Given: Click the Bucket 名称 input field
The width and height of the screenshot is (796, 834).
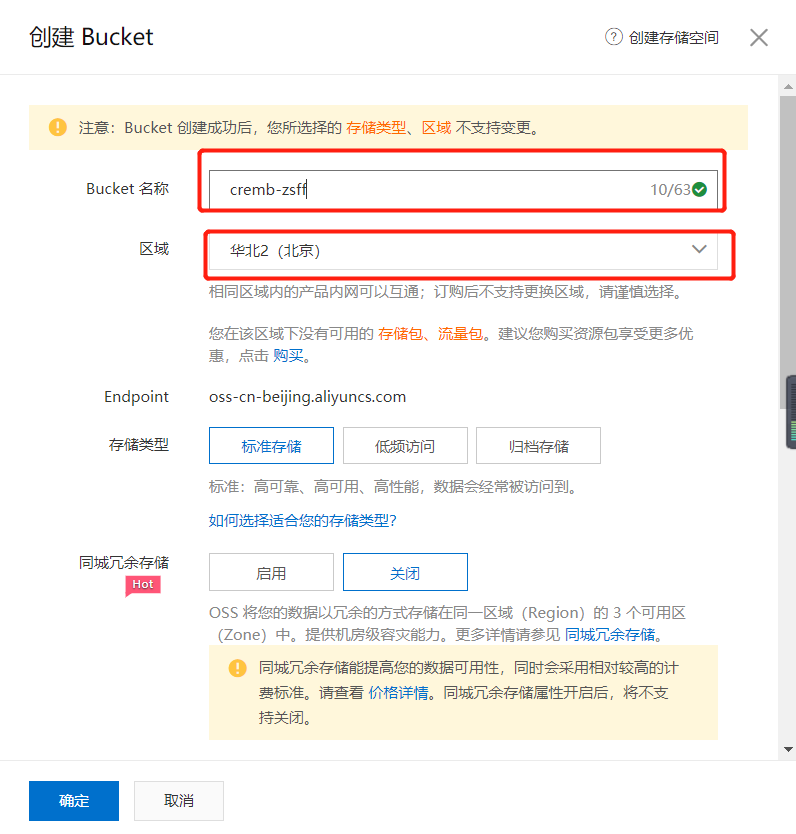Looking at the screenshot, I should coord(463,189).
